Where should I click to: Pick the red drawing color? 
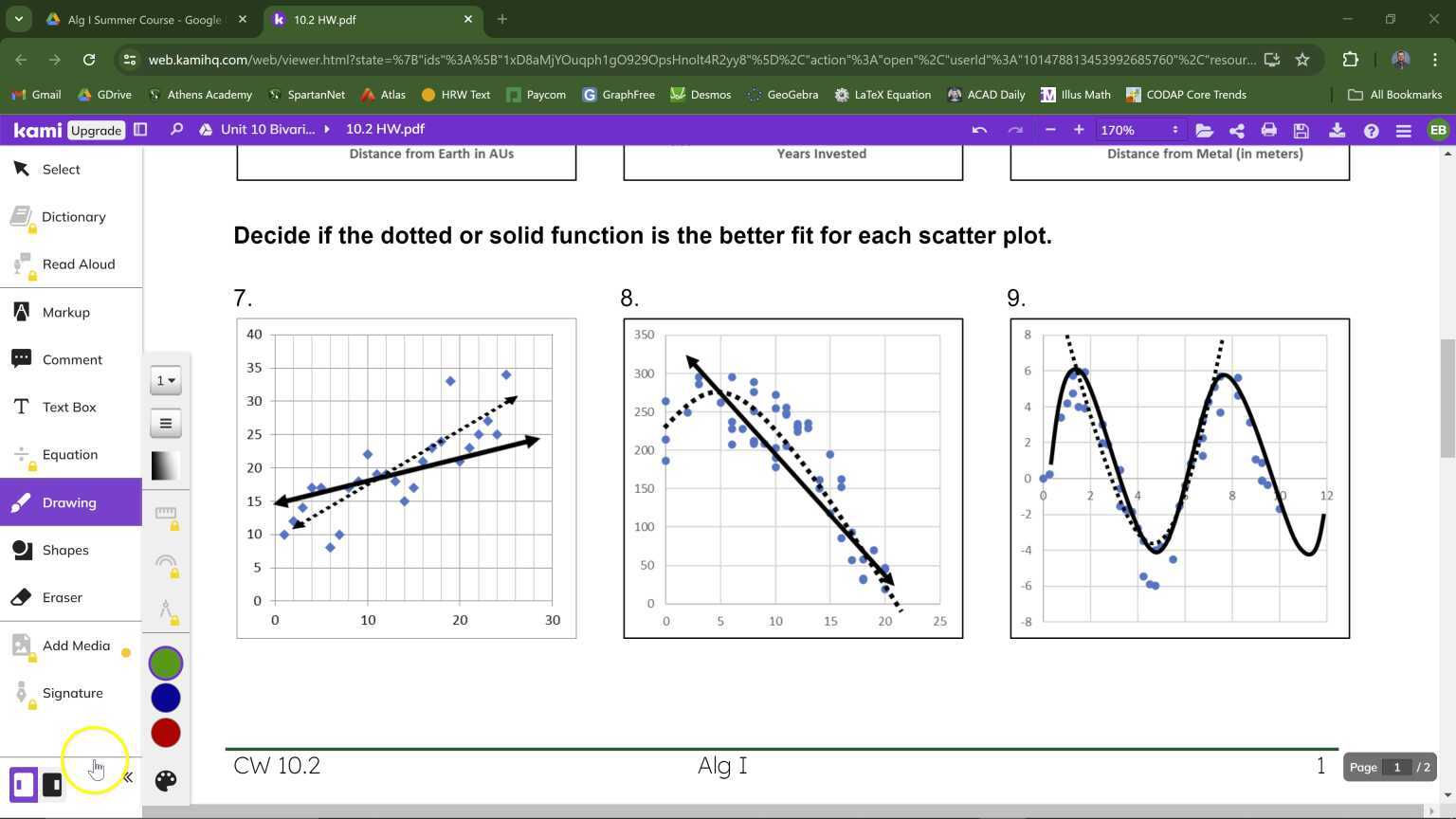click(166, 733)
